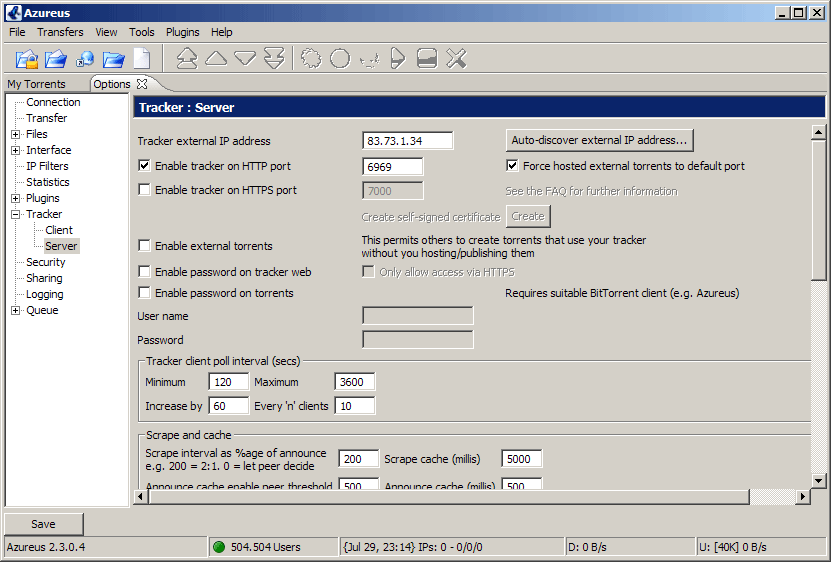Click the Maximum poll interval field 3600
831x562 pixels.
tap(355, 382)
